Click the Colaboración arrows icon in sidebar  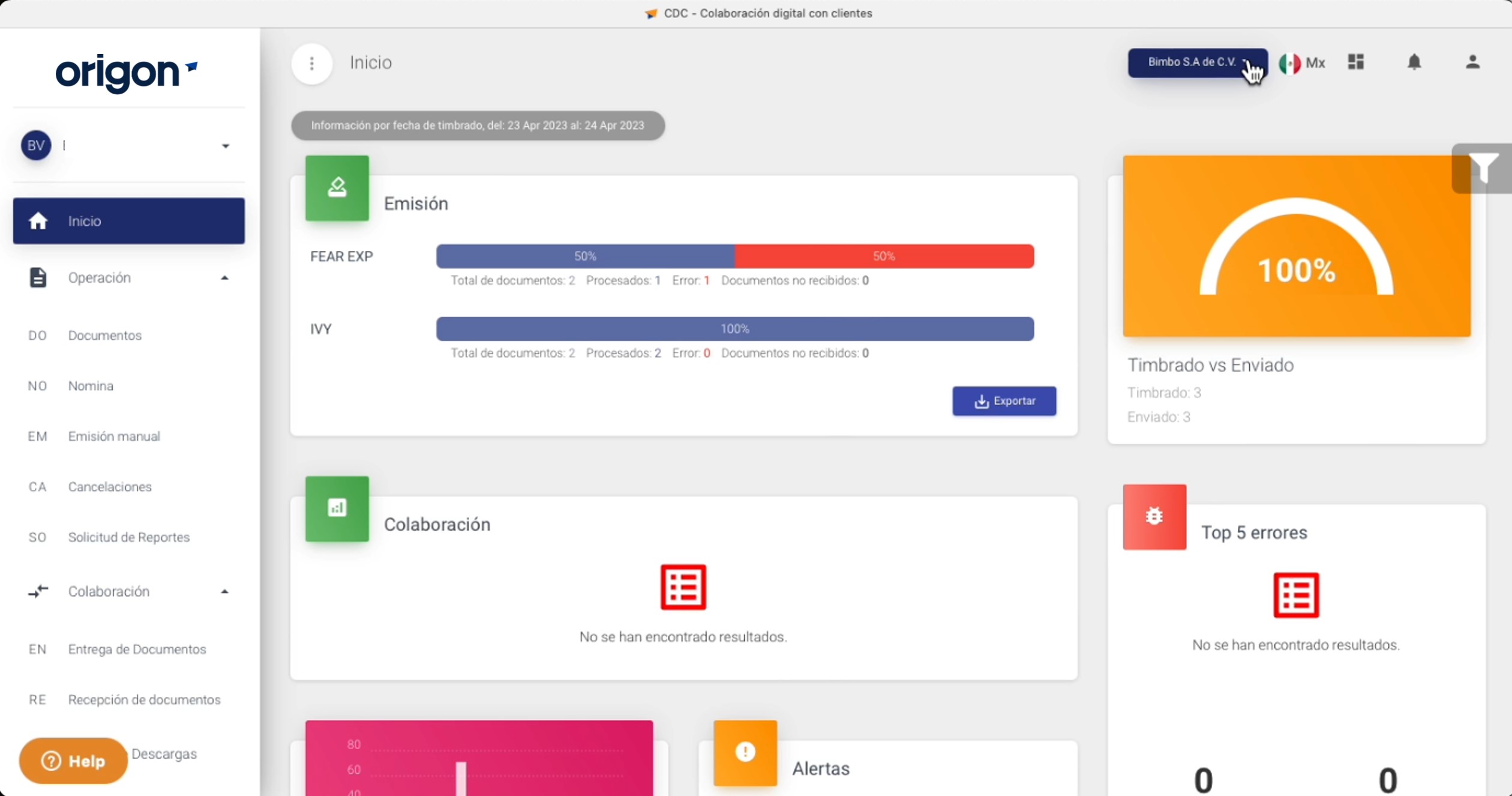(38, 591)
